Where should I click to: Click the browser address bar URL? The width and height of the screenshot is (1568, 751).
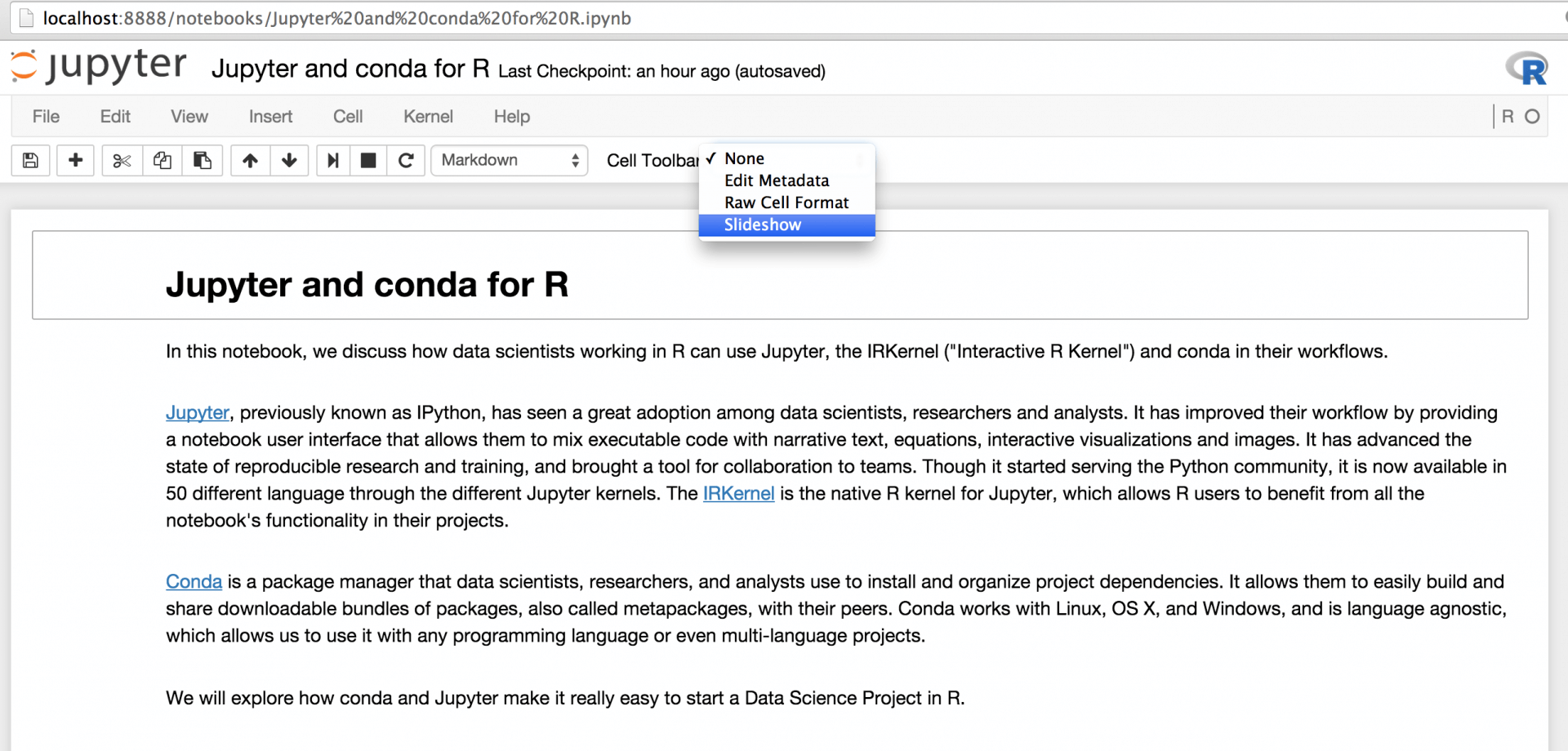point(336,18)
